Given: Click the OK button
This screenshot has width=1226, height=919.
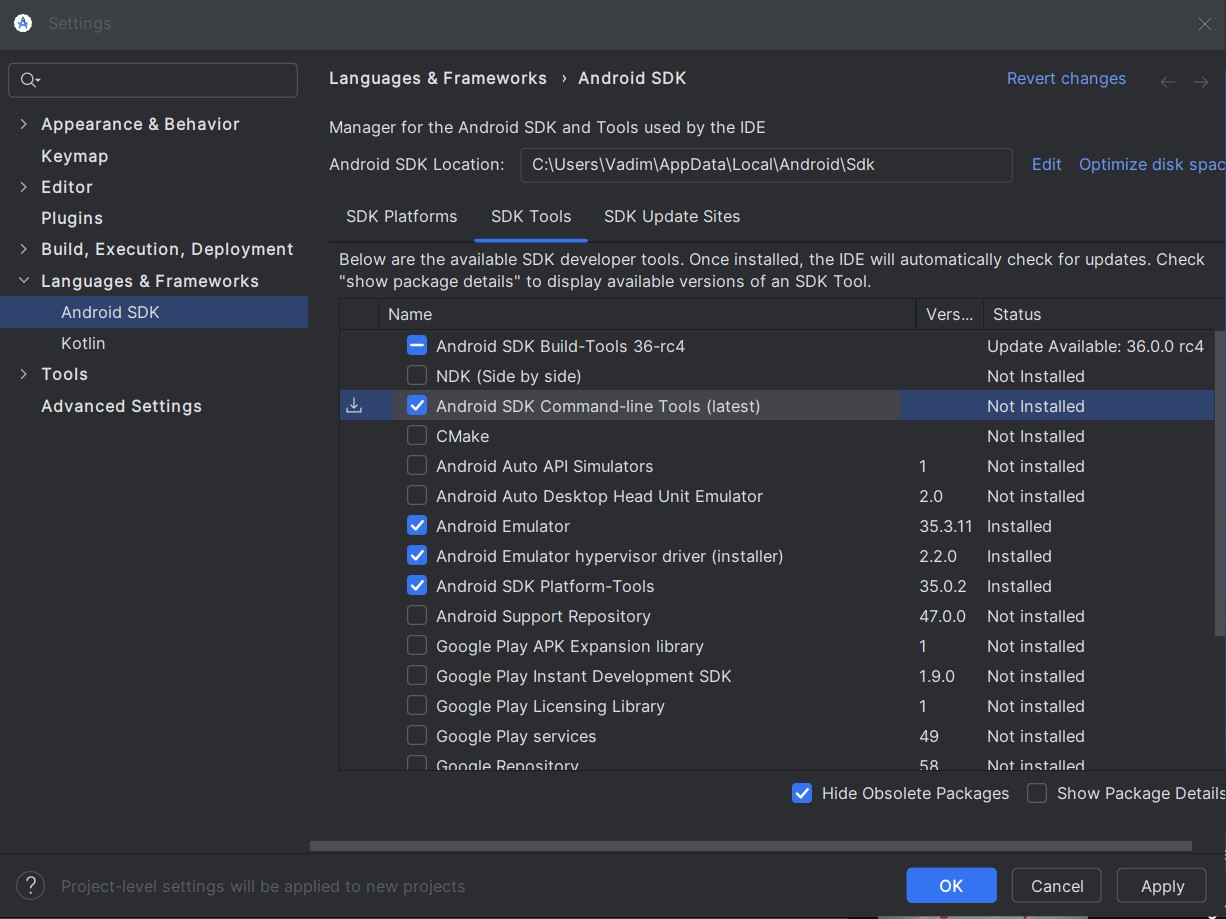Looking at the screenshot, I should click(951, 885).
